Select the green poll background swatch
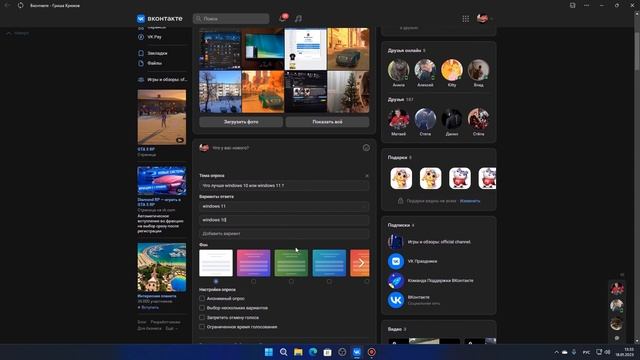Screen dimensions: 640x360 tap(291, 263)
